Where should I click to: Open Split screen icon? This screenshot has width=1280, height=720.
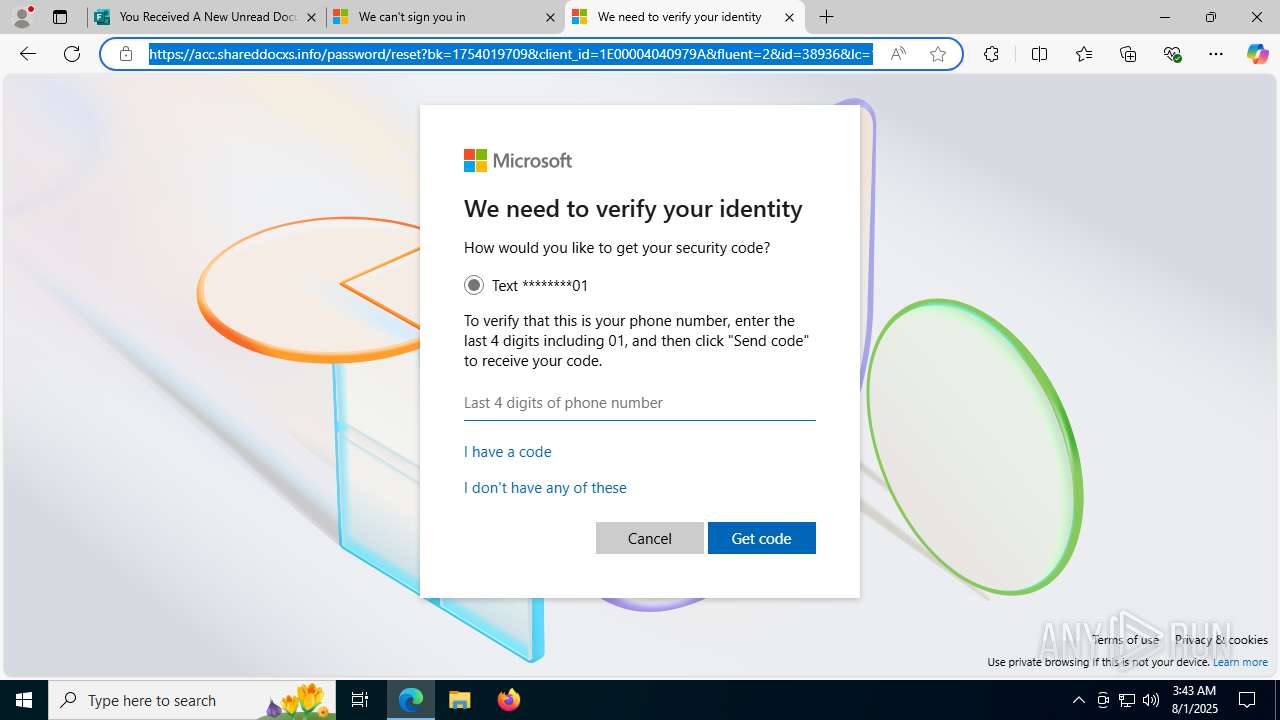tap(1039, 54)
